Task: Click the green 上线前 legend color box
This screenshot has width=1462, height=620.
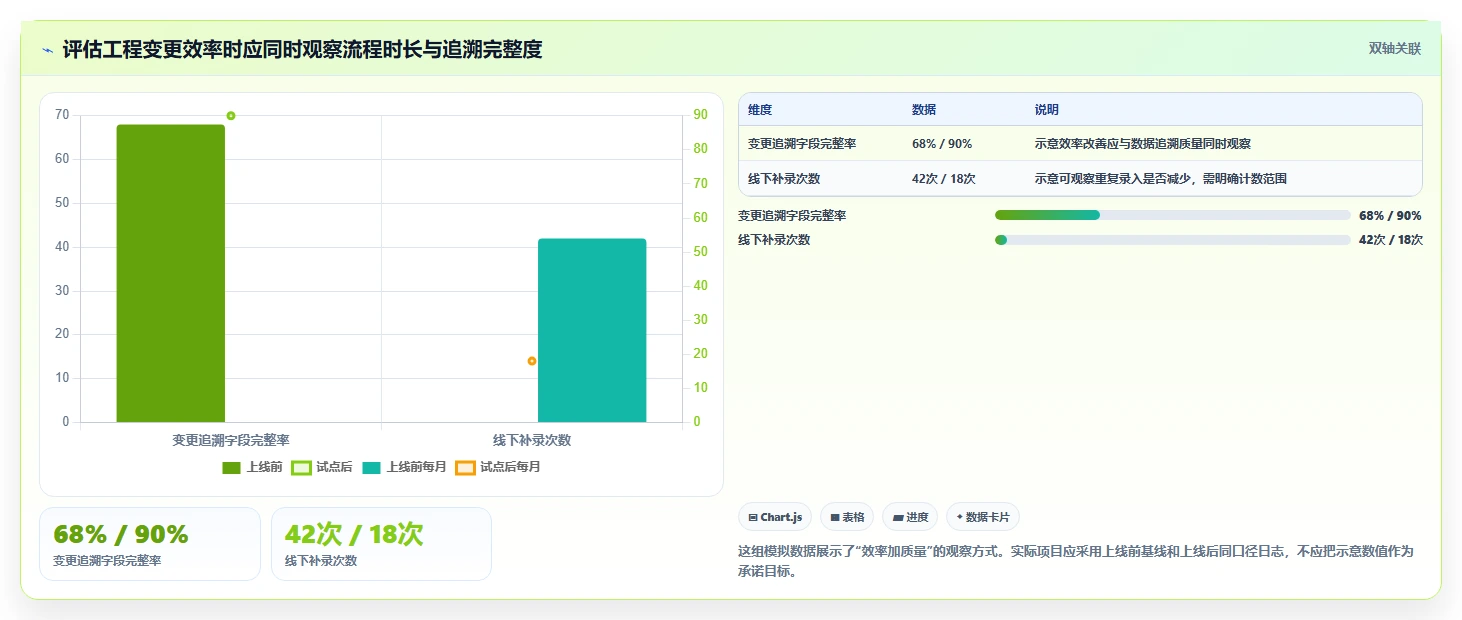Action: (232, 467)
